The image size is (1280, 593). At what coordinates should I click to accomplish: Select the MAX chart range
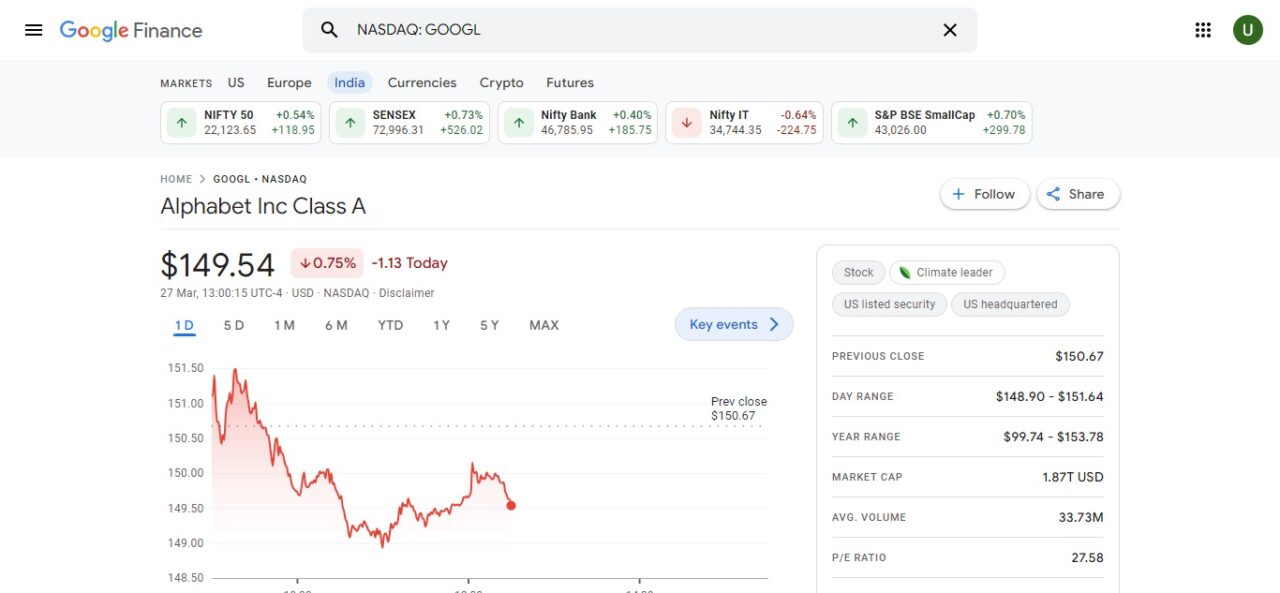pyautogui.click(x=544, y=325)
